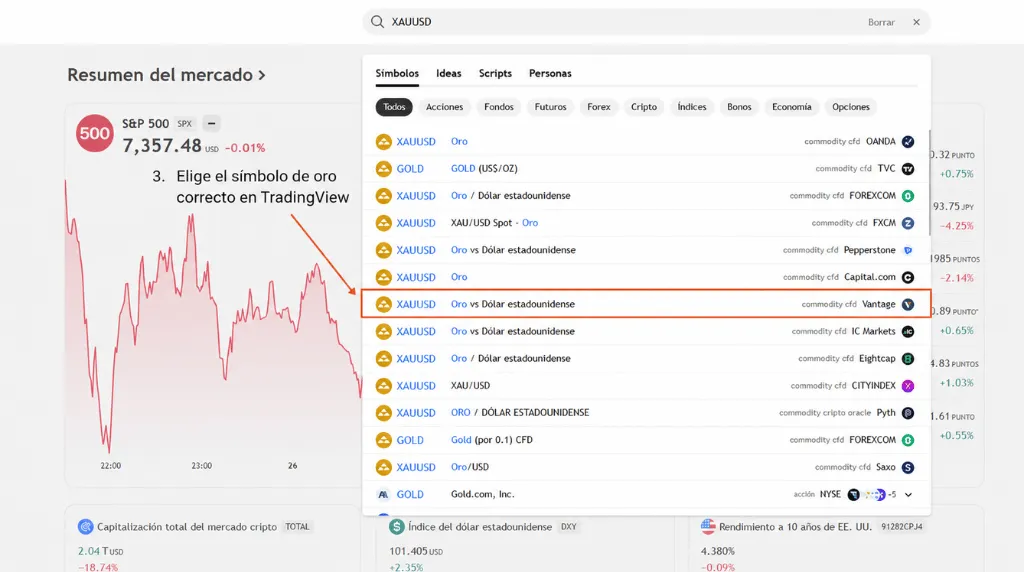Click the Pepperstone broker logo icon
The height and width of the screenshot is (572, 1024).
pos(908,250)
